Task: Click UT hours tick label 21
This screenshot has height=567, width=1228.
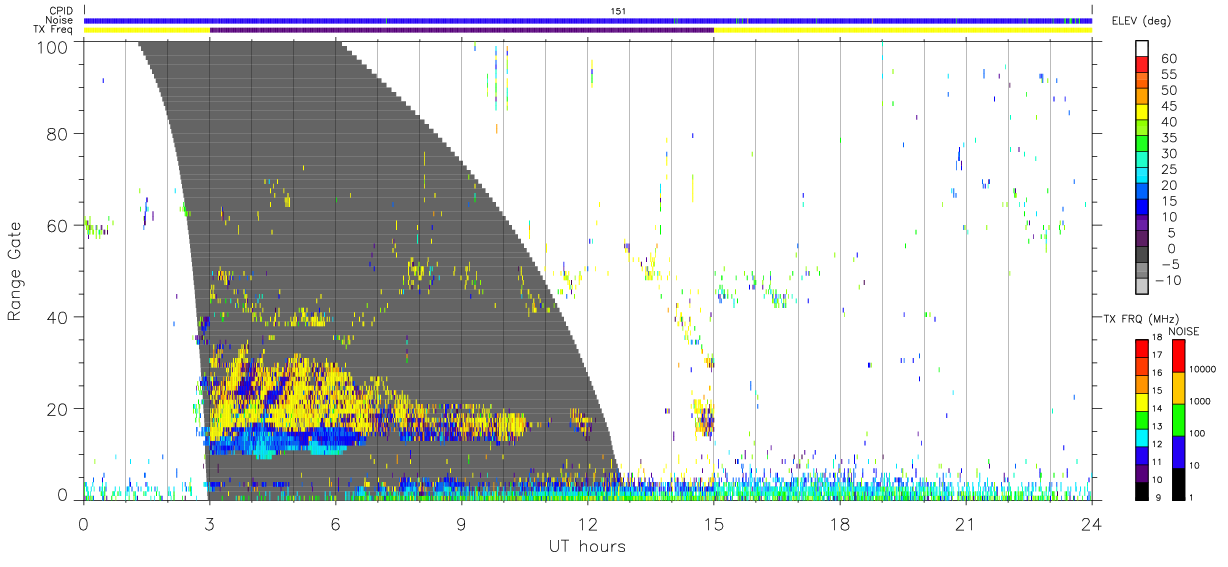Action: click(x=966, y=522)
